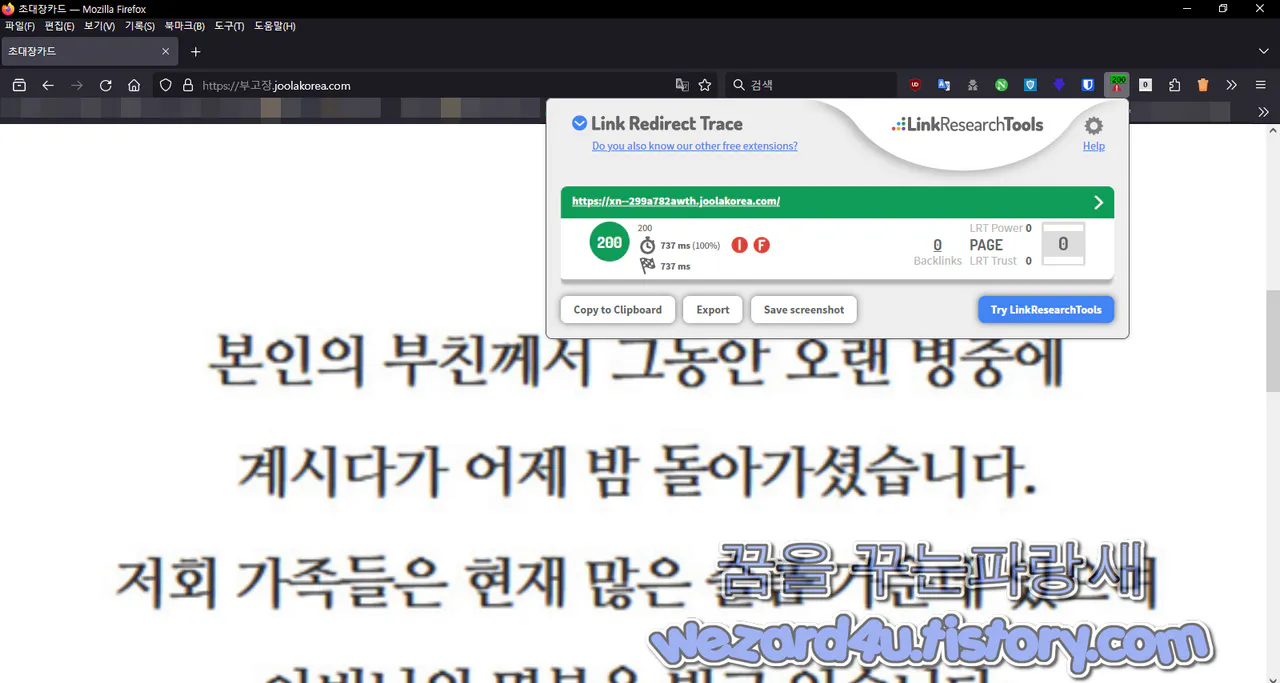Open the 편집(E) menu
The height and width of the screenshot is (683, 1280).
(x=60, y=26)
